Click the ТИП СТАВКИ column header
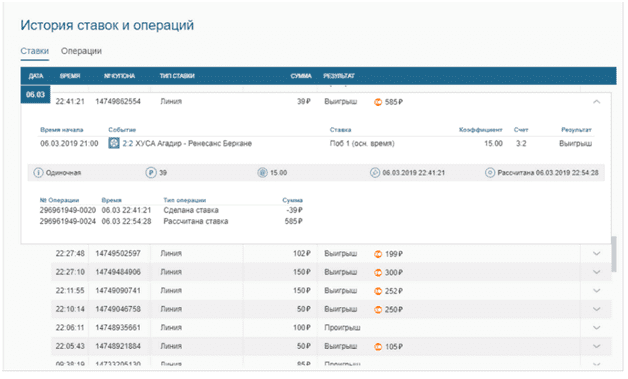The width and height of the screenshot is (628, 379). (177, 76)
